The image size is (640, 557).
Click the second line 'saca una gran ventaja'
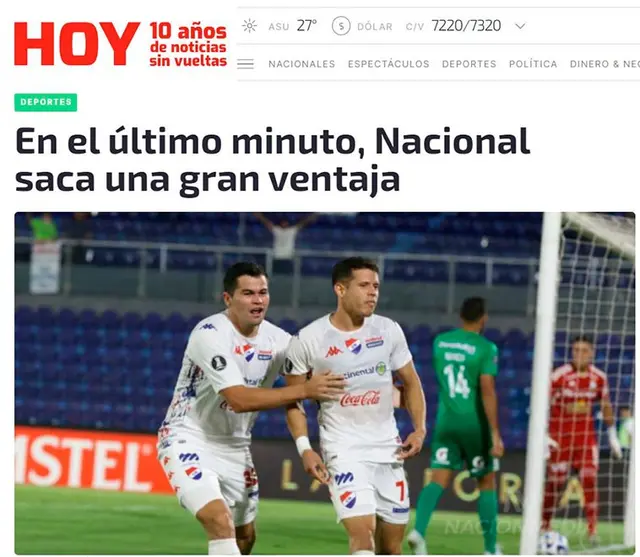(207, 180)
